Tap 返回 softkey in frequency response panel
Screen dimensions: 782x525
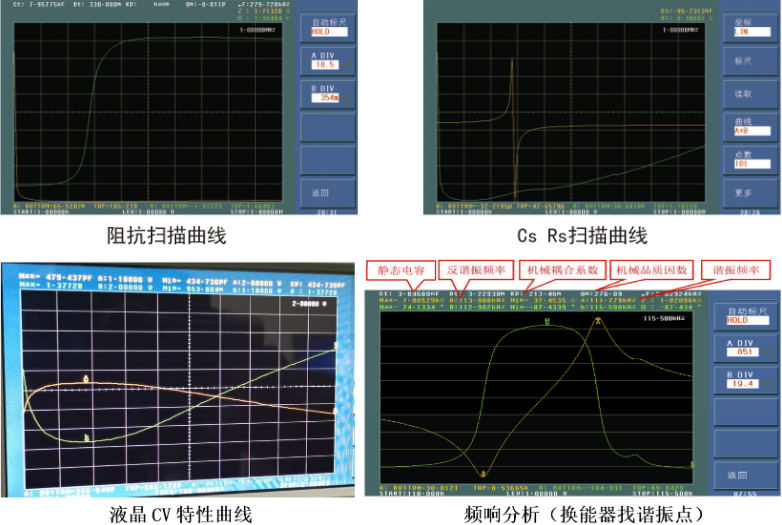746,475
